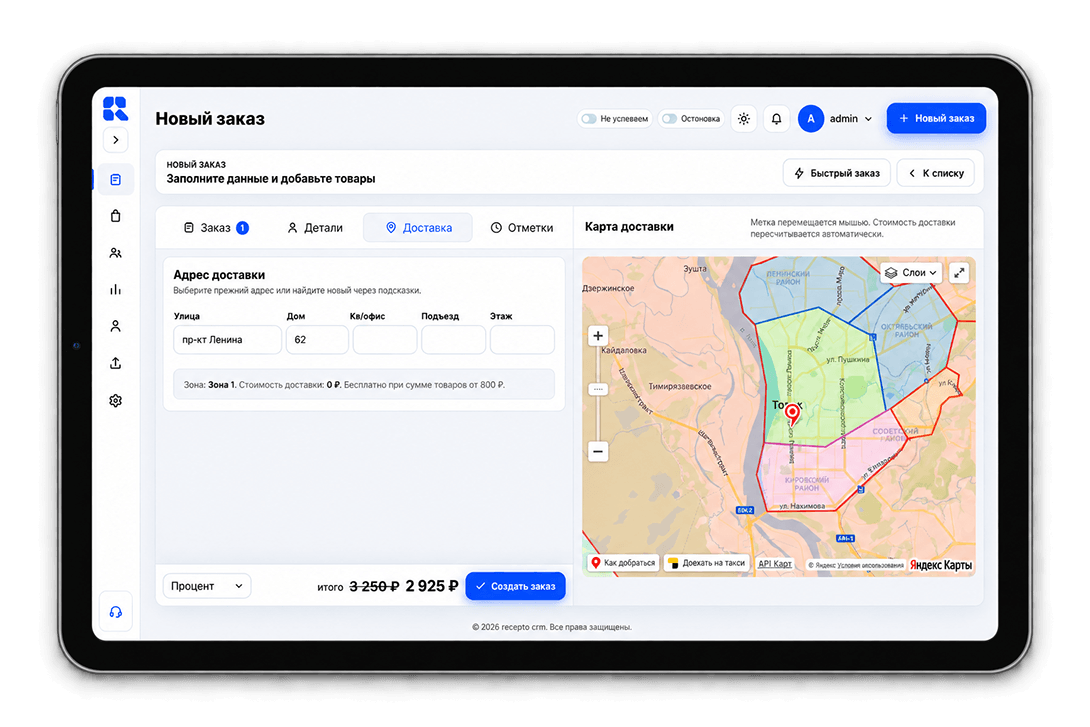This screenshot has width=1090, height=727.
Task: Open the shopping bag products icon
Action: [115, 216]
